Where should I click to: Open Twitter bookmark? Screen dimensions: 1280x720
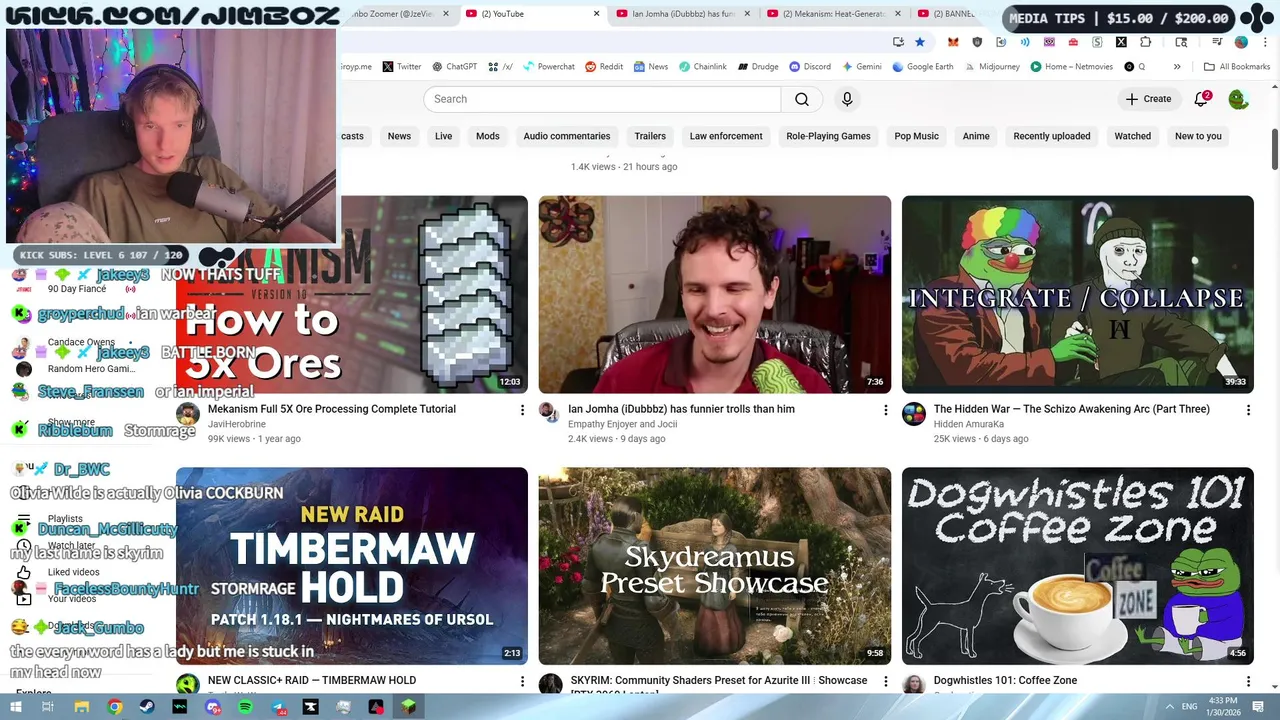pos(402,67)
